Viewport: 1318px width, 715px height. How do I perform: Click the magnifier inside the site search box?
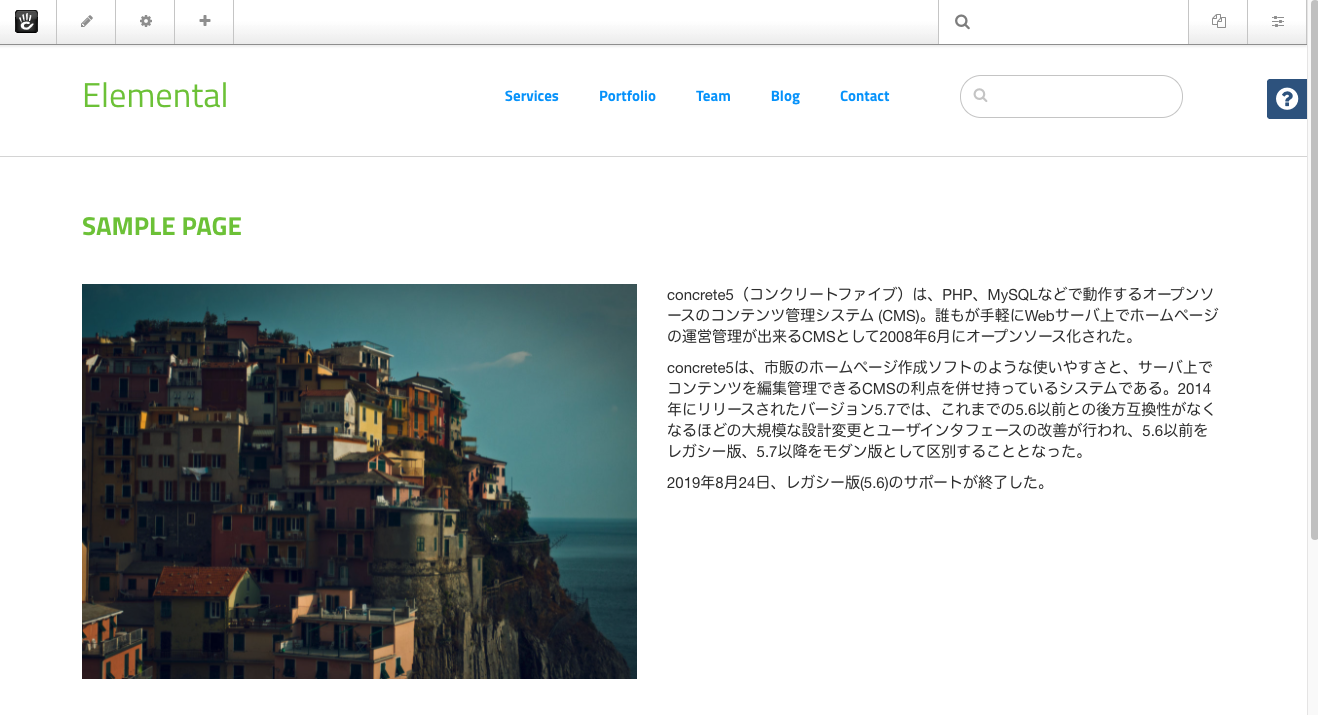pos(980,96)
